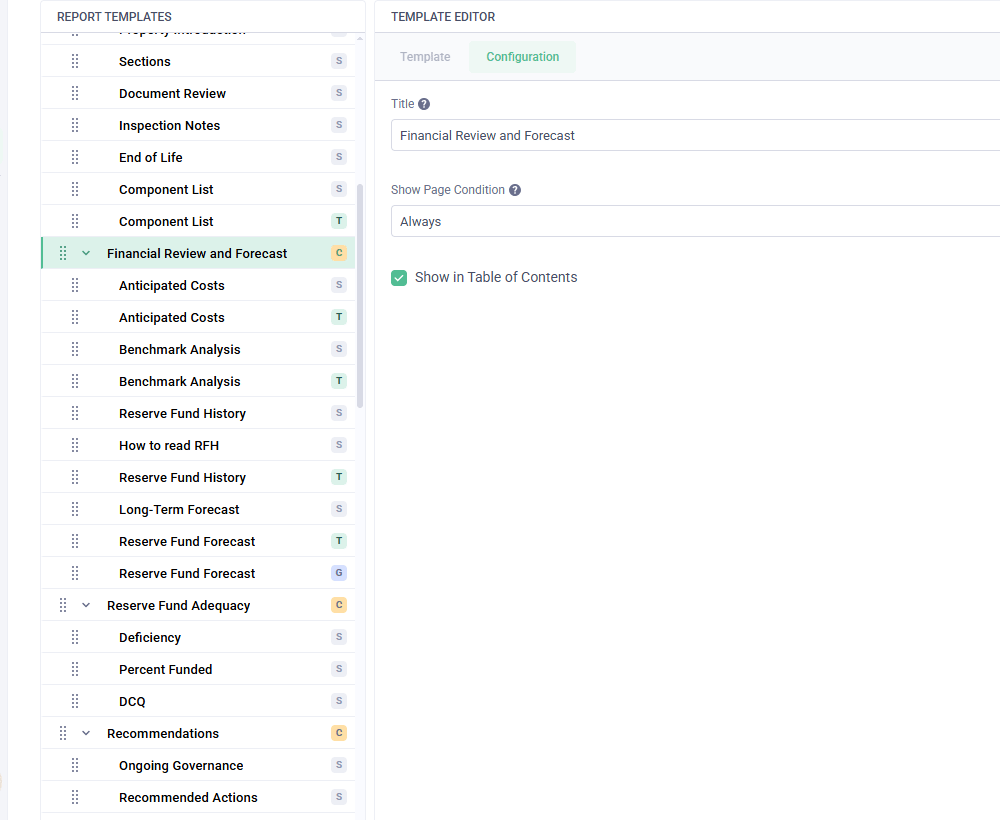Viewport: 1000px width, 820px height.
Task: Click drag handle for Financial Review and Forecast
Action: click(63, 253)
